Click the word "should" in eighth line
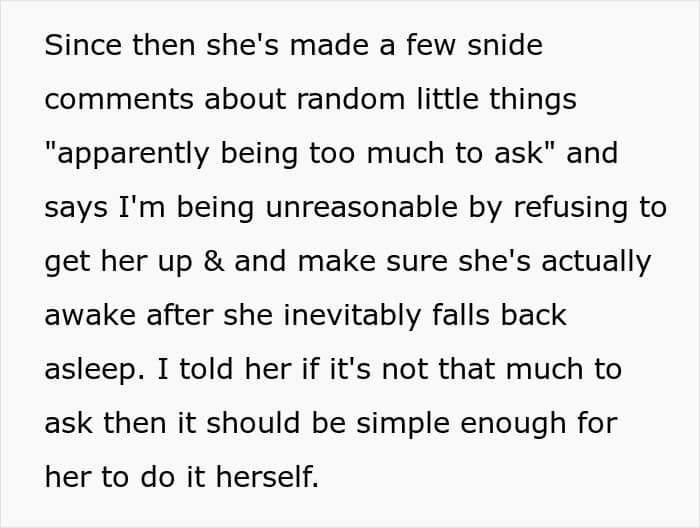 click(x=253, y=423)
